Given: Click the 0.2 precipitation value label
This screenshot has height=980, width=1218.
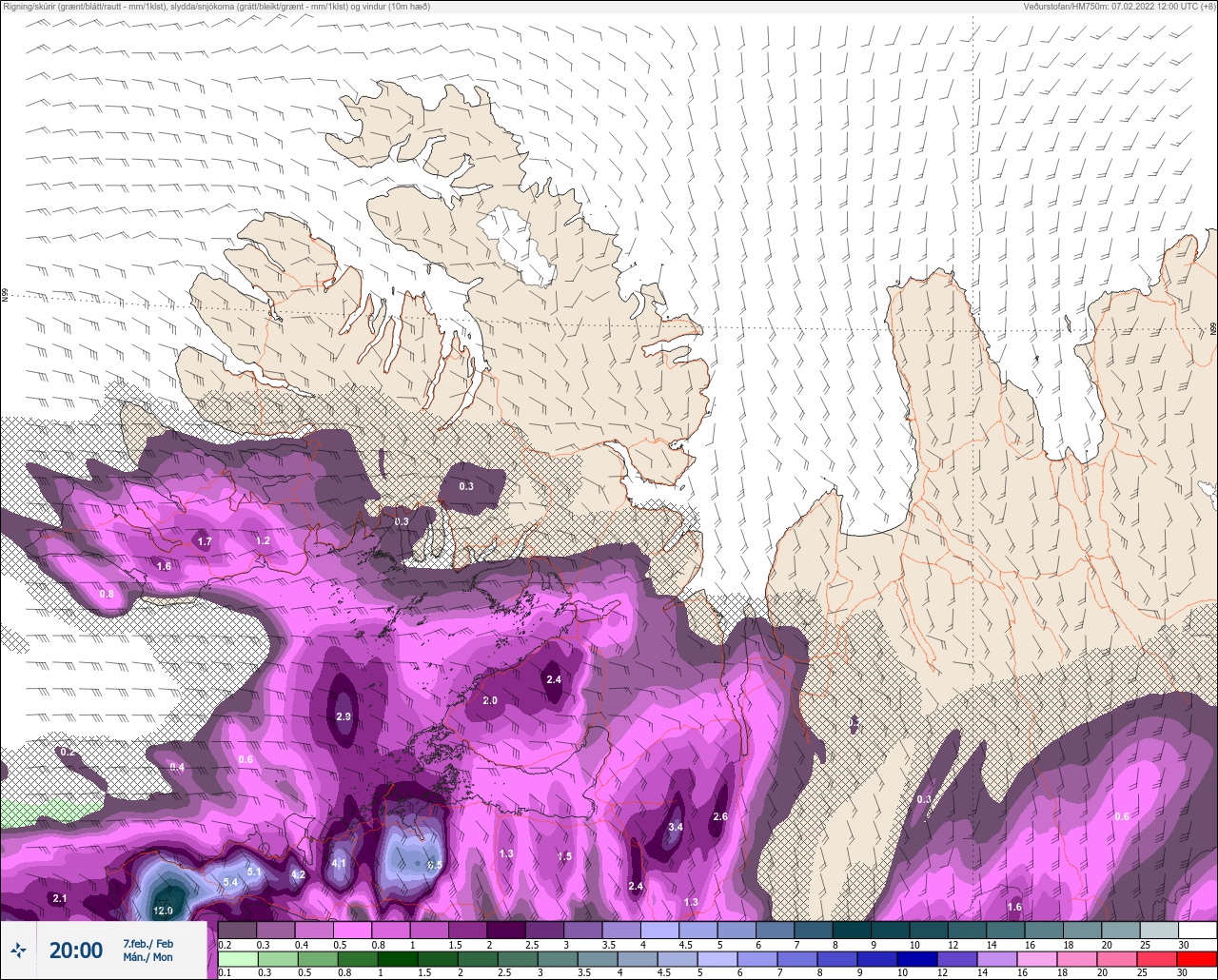Looking at the screenshot, I should [x=67, y=752].
